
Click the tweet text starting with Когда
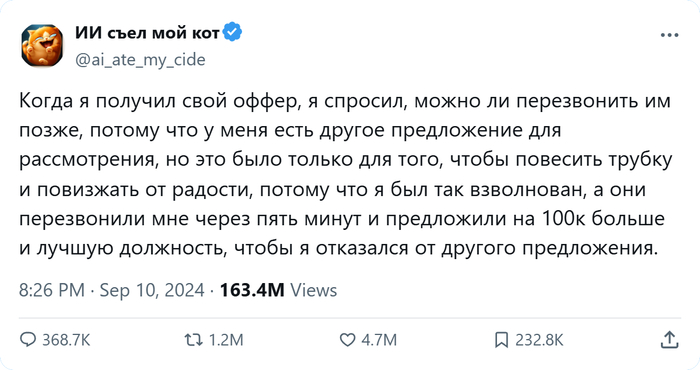(x=346, y=175)
